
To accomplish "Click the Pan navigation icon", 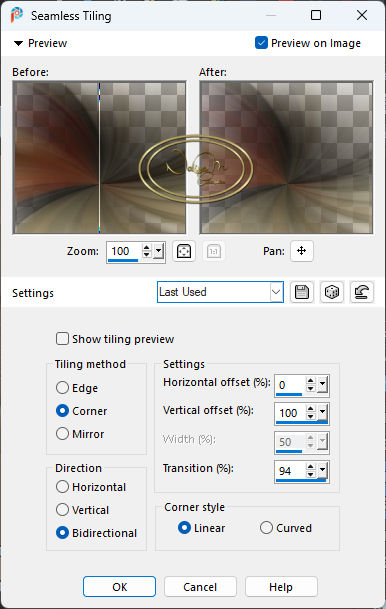I will click(x=301, y=251).
